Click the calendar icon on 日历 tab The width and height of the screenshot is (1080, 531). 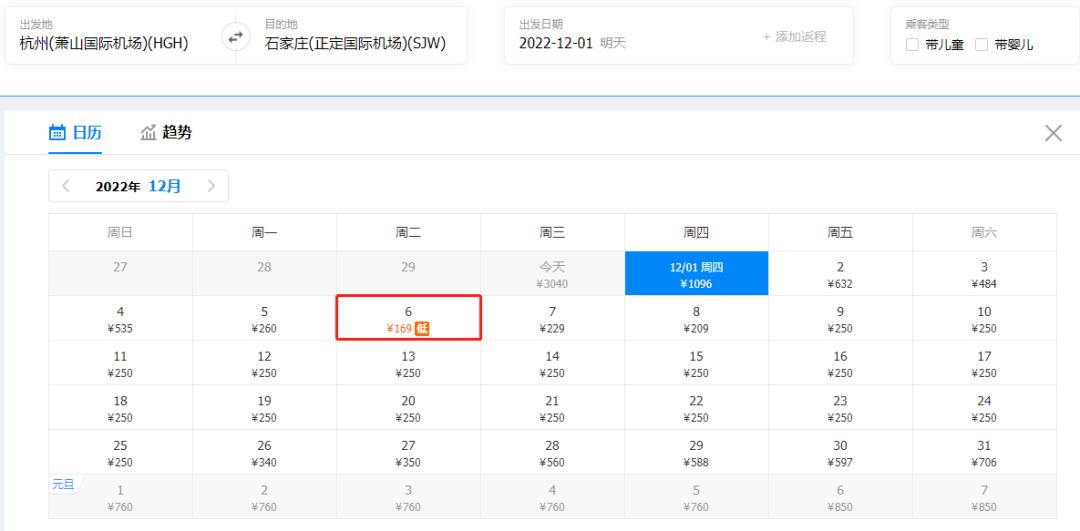(57, 132)
